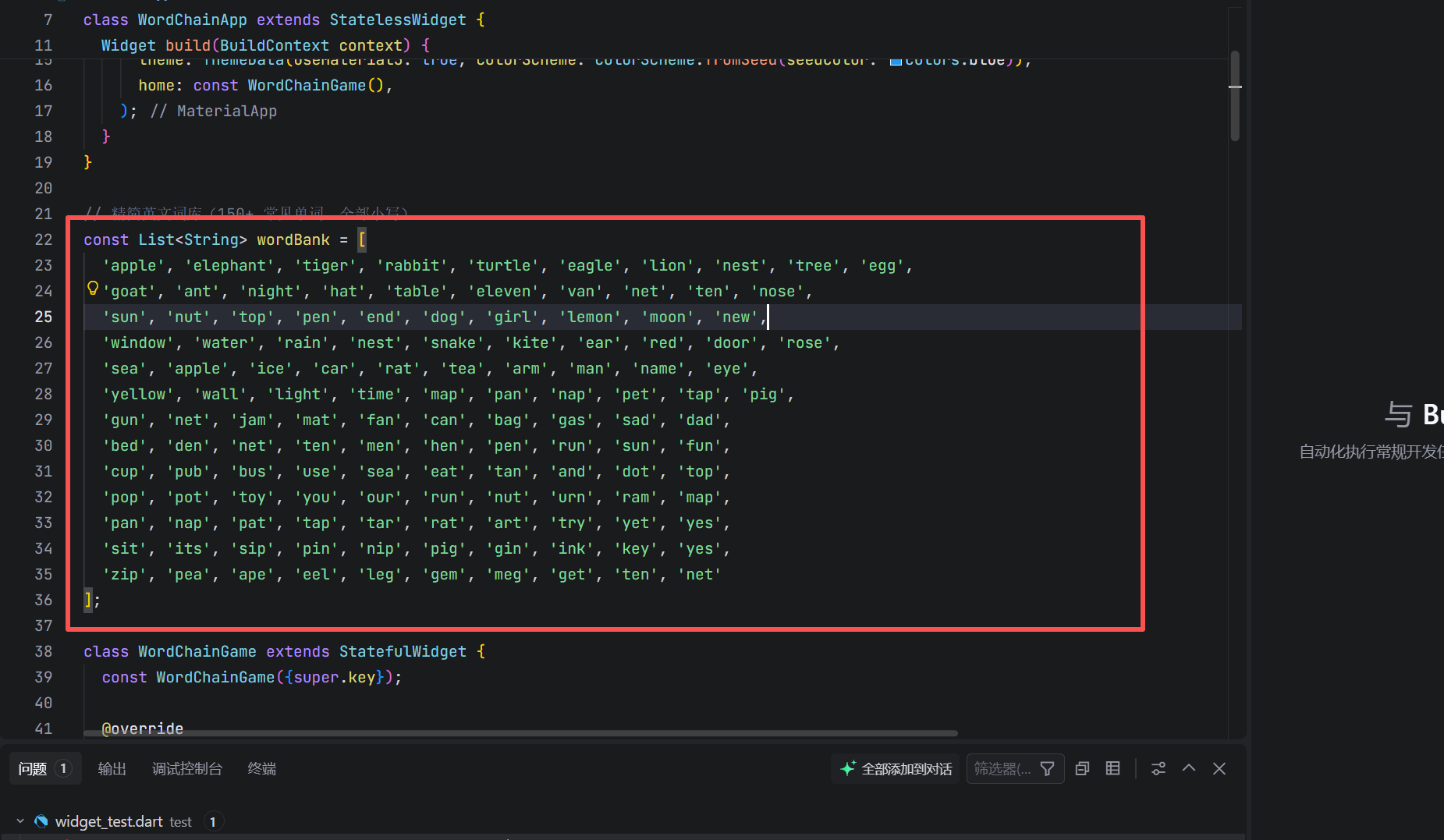Click the word 'turtle' on line 23
Image resolution: width=1444 pixels, height=840 pixels.
click(x=504, y=265)
